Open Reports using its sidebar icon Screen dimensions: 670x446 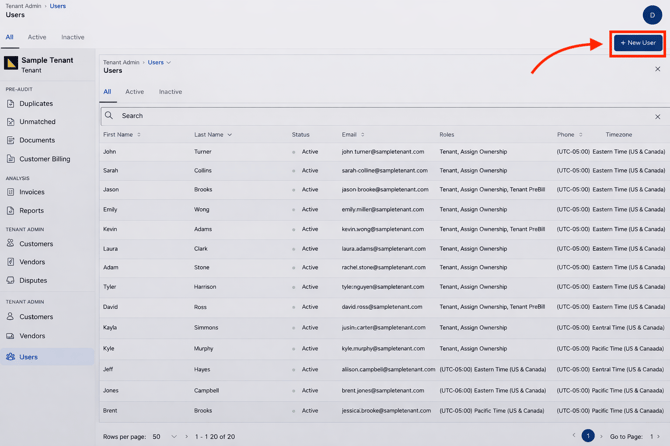click(x=11, y=211)
